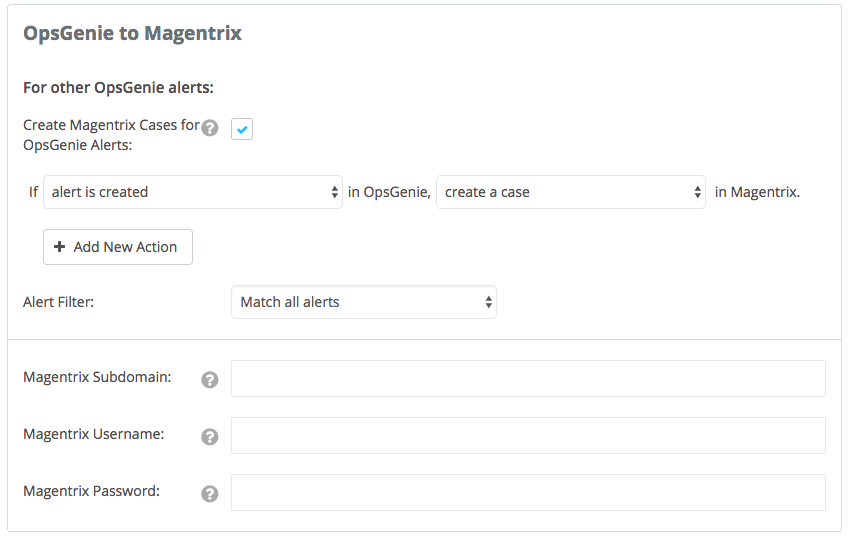Viewport: 851px width, 538px height.
Task: Open the 'alert is created' dropdown
Action: point(195,192)
